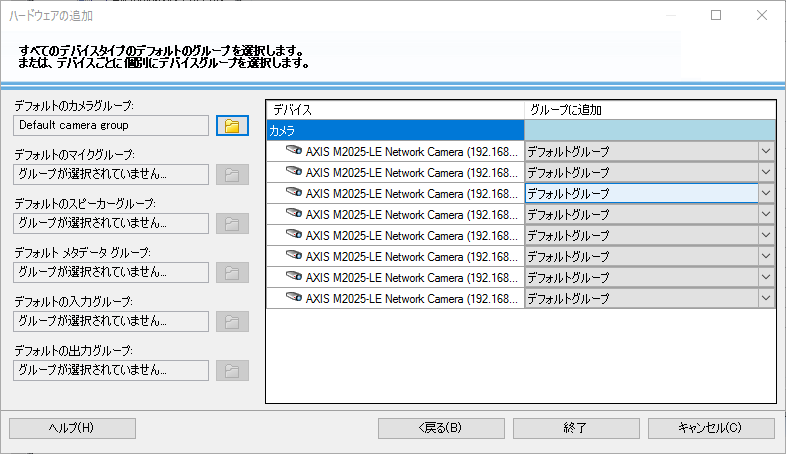
Task: Click the ハードウェアの追加 window title
Action: coord(51,16)
